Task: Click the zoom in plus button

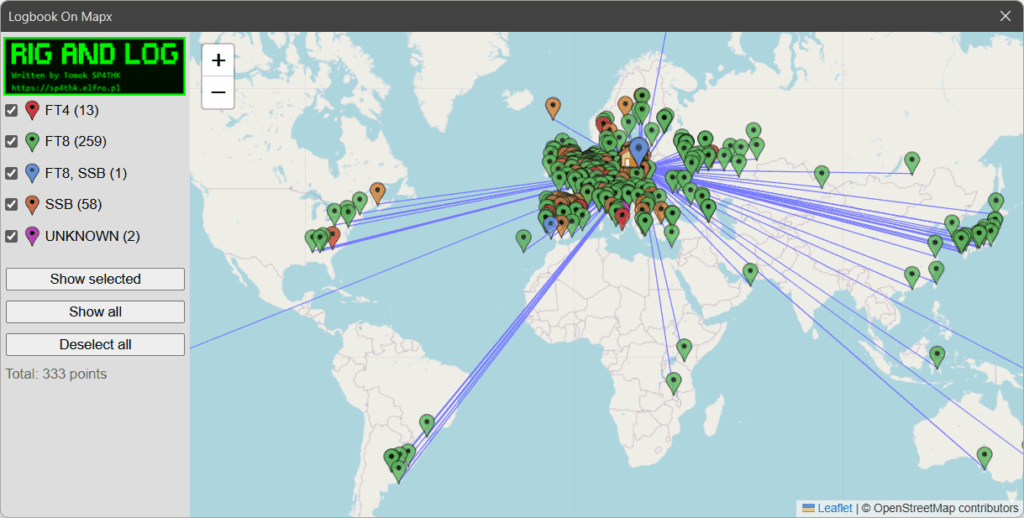Action: click(x=218, y=60)
